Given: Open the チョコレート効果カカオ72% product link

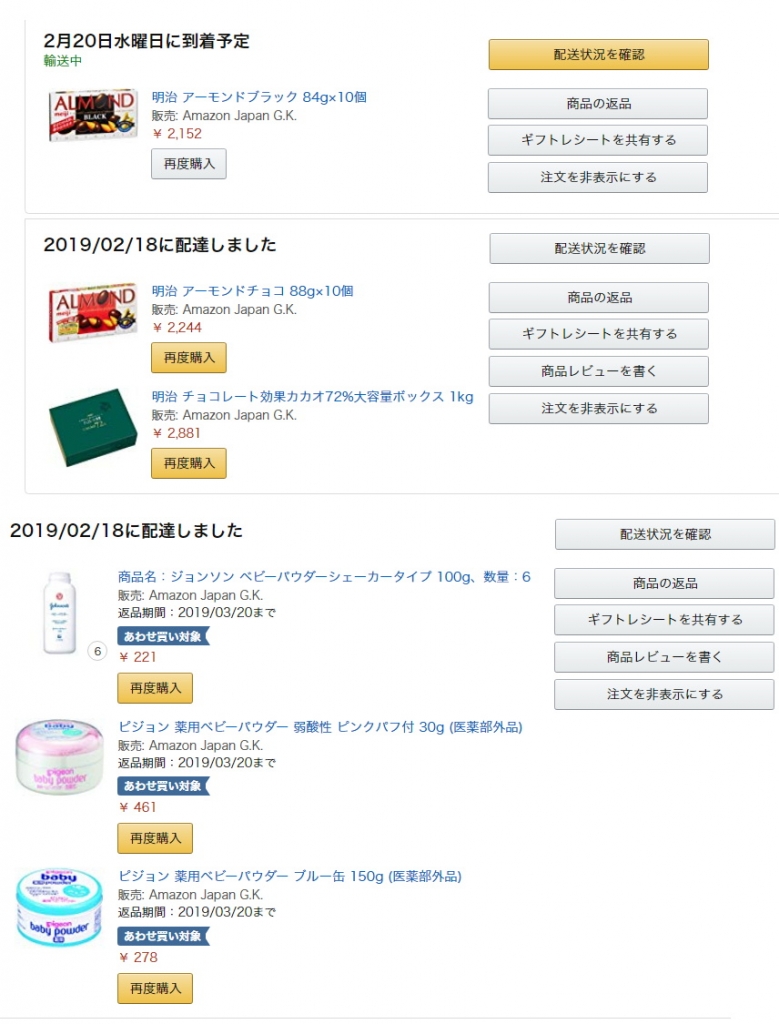Looking at the screenshot, I should [312, 397].
